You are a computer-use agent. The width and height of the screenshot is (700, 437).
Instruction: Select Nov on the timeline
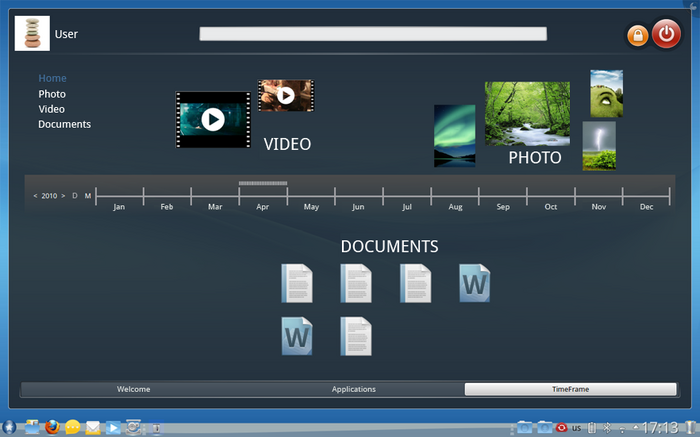pos(599,207)
